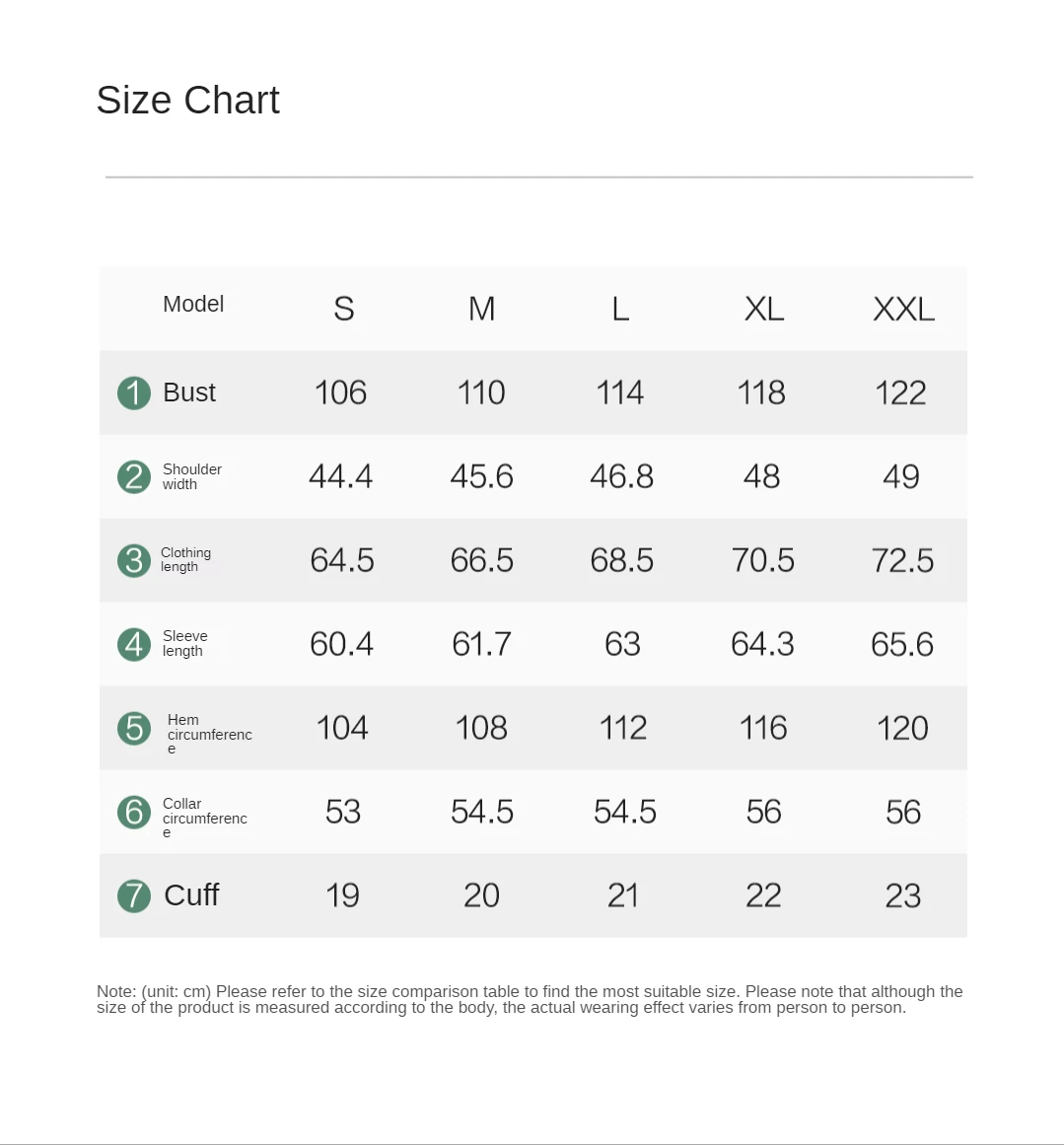Select the S size column header
1064x1145 pixels.
coord(343,309)
